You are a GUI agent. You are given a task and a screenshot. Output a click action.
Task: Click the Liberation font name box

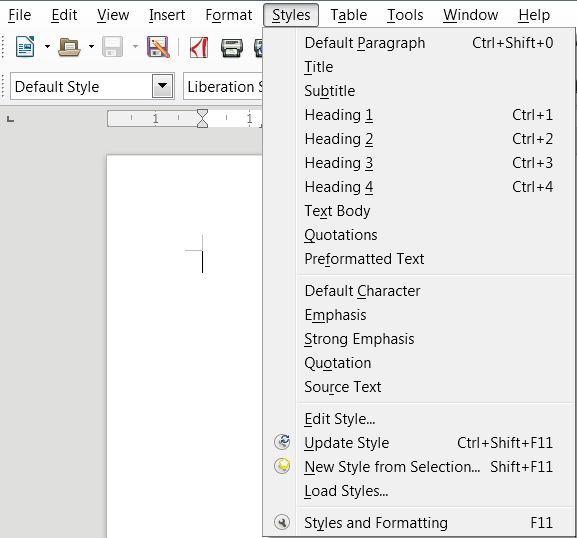tap(223, 86)
